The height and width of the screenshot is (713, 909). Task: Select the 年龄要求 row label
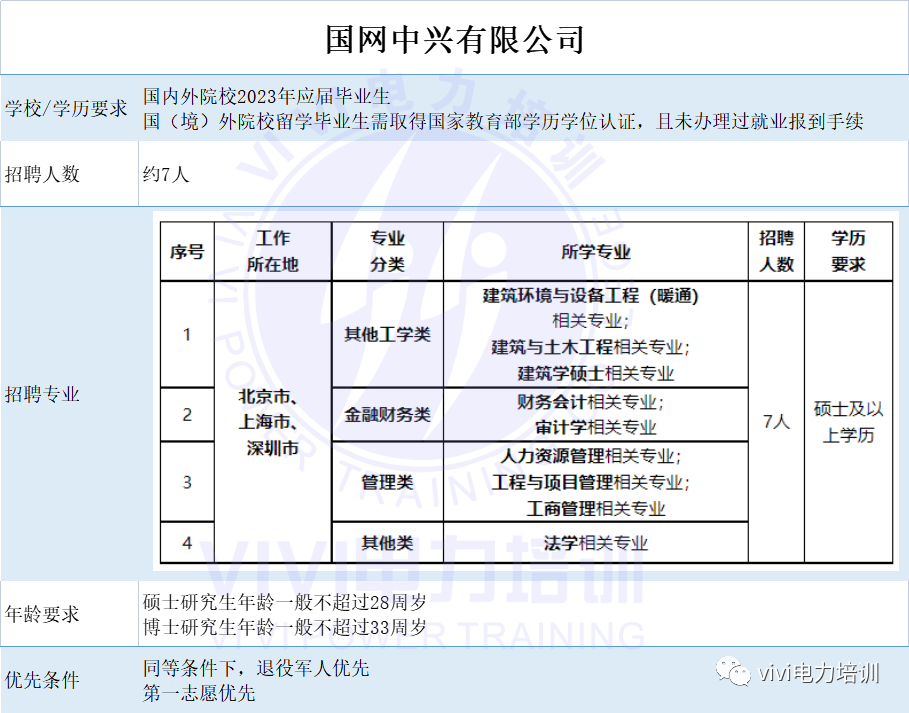(42, 614)
